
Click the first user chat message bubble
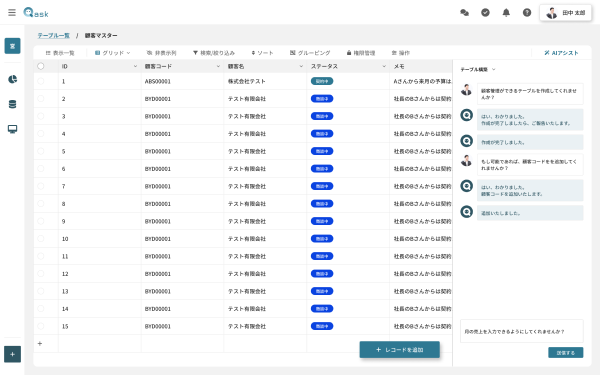point(530,94)
